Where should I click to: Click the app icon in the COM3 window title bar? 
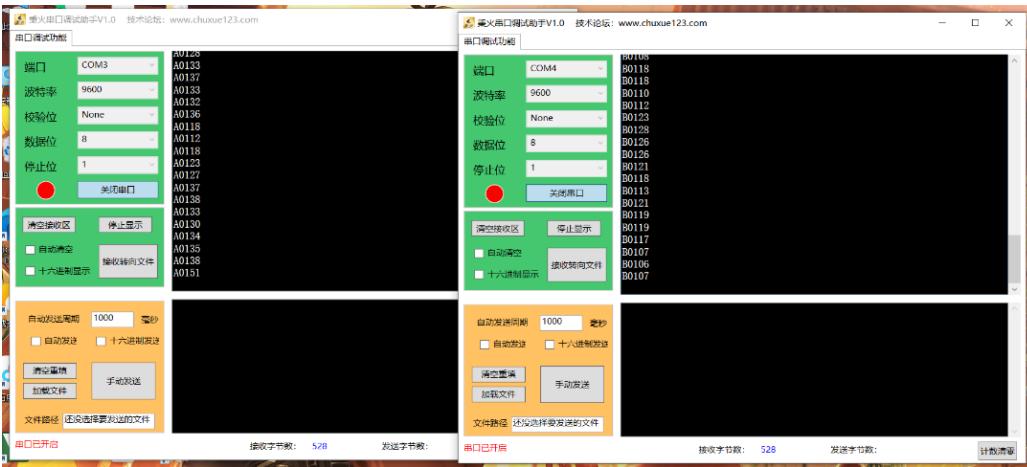[19, 20]
